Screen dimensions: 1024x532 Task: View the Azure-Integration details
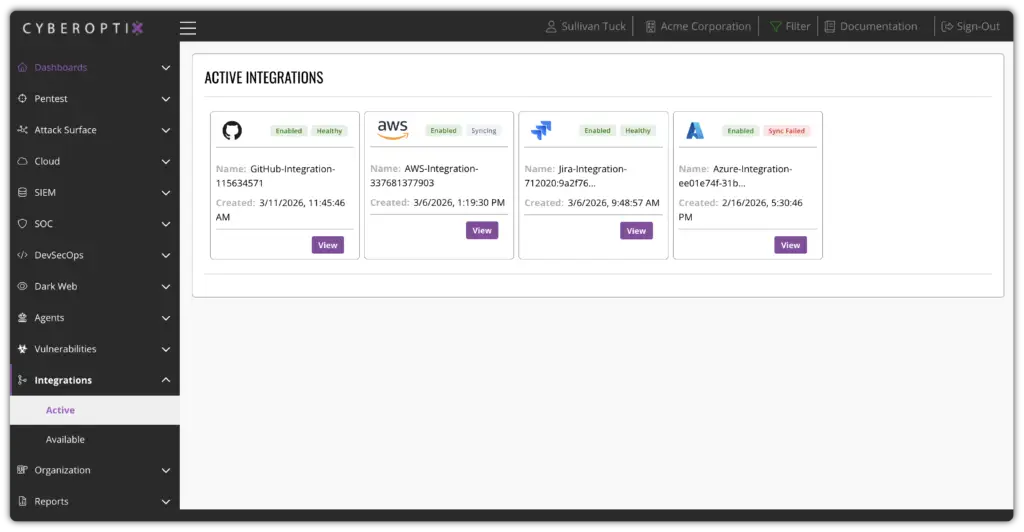coord(790,245)
